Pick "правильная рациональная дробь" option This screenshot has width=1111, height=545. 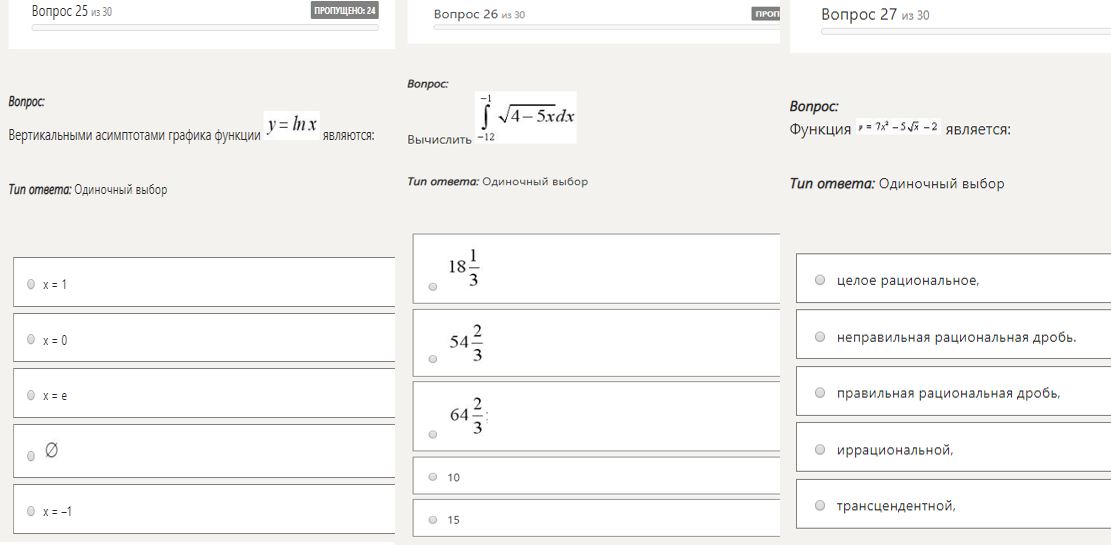point(820,393)
